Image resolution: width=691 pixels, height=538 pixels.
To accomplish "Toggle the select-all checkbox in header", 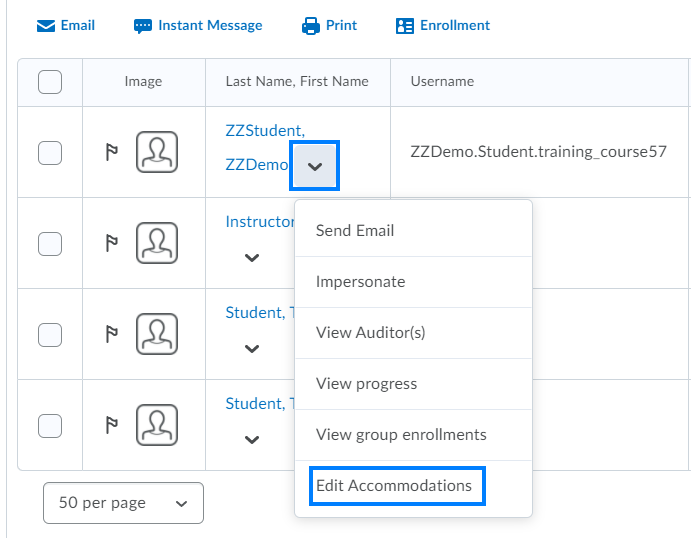I will click(x=50, y=82).
